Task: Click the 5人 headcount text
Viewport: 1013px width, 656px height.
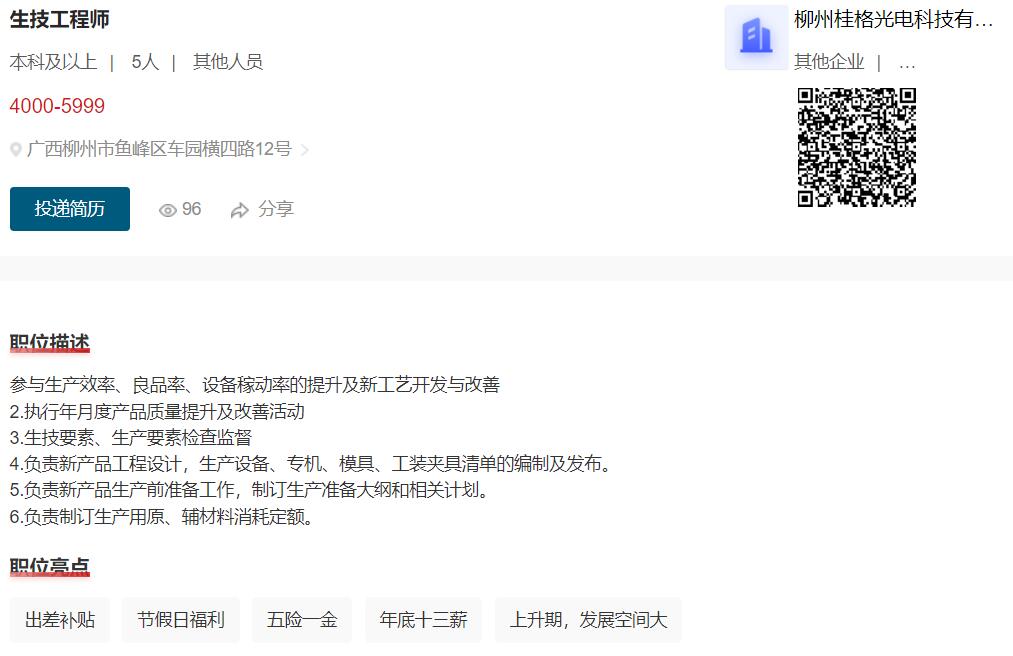Action: click(x=145, y=62)
